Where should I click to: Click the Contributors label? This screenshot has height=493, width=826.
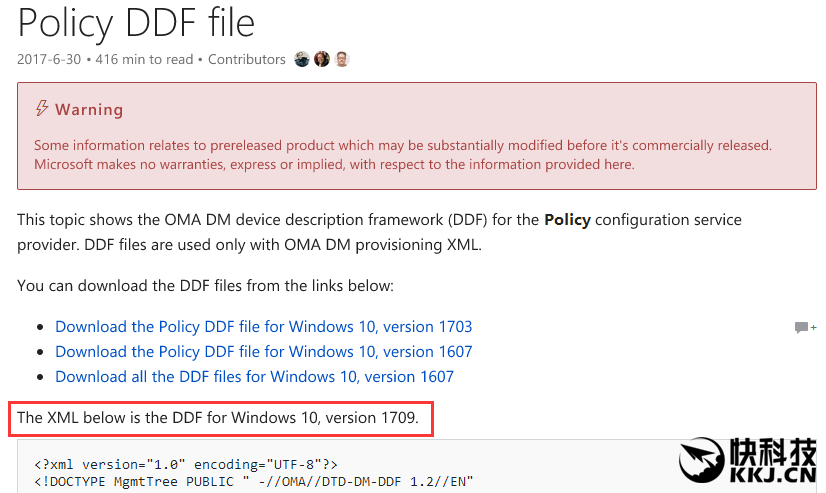coord(246,59)
